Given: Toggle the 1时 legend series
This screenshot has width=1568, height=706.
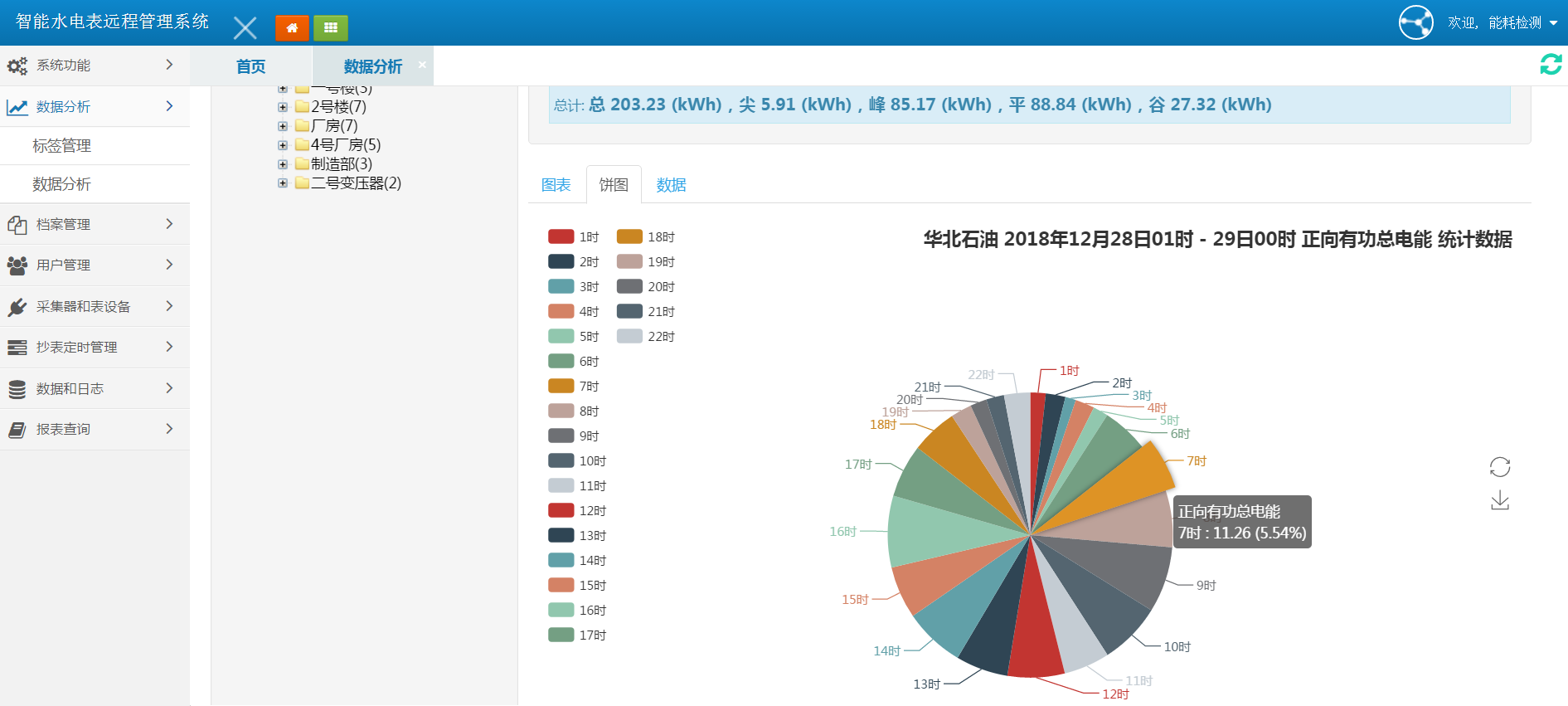Looking at the screenshot, I should pos(573,237).
